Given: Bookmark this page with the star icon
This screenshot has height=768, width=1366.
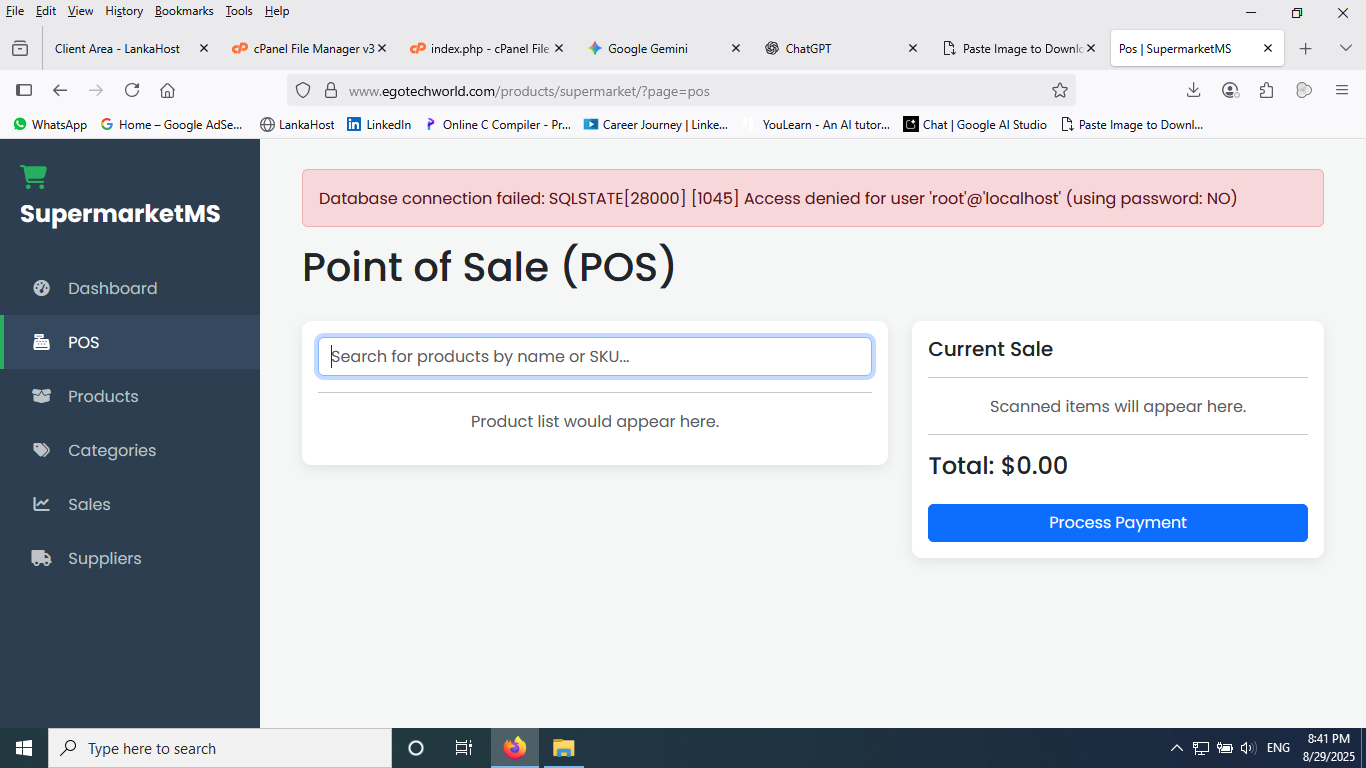Looking at the screenshot, I should pos(1060,91).
